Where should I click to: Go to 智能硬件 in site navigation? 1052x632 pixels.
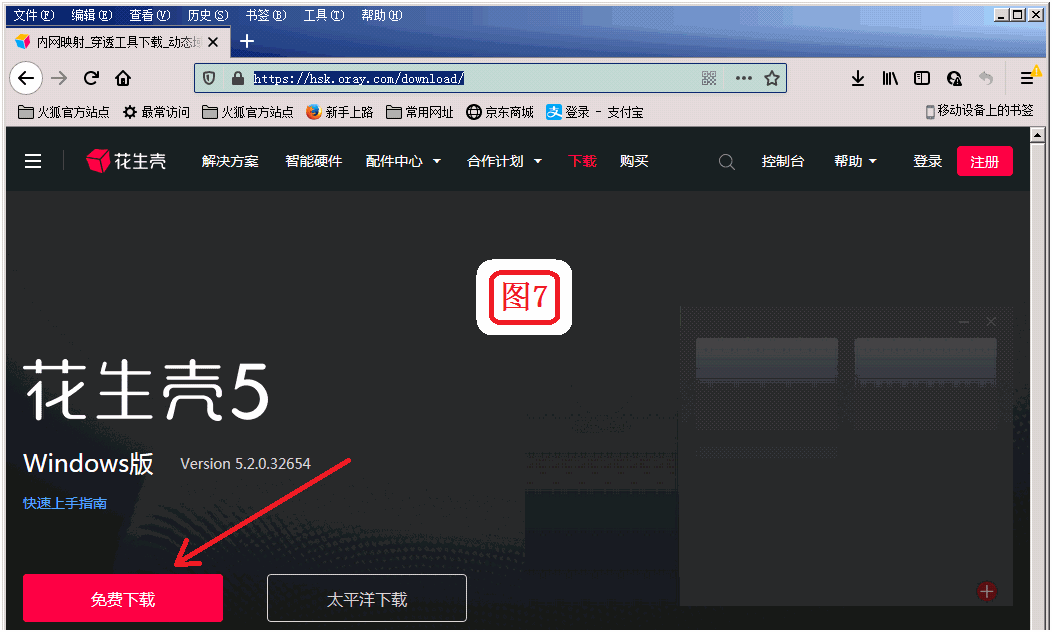point(313,161)
